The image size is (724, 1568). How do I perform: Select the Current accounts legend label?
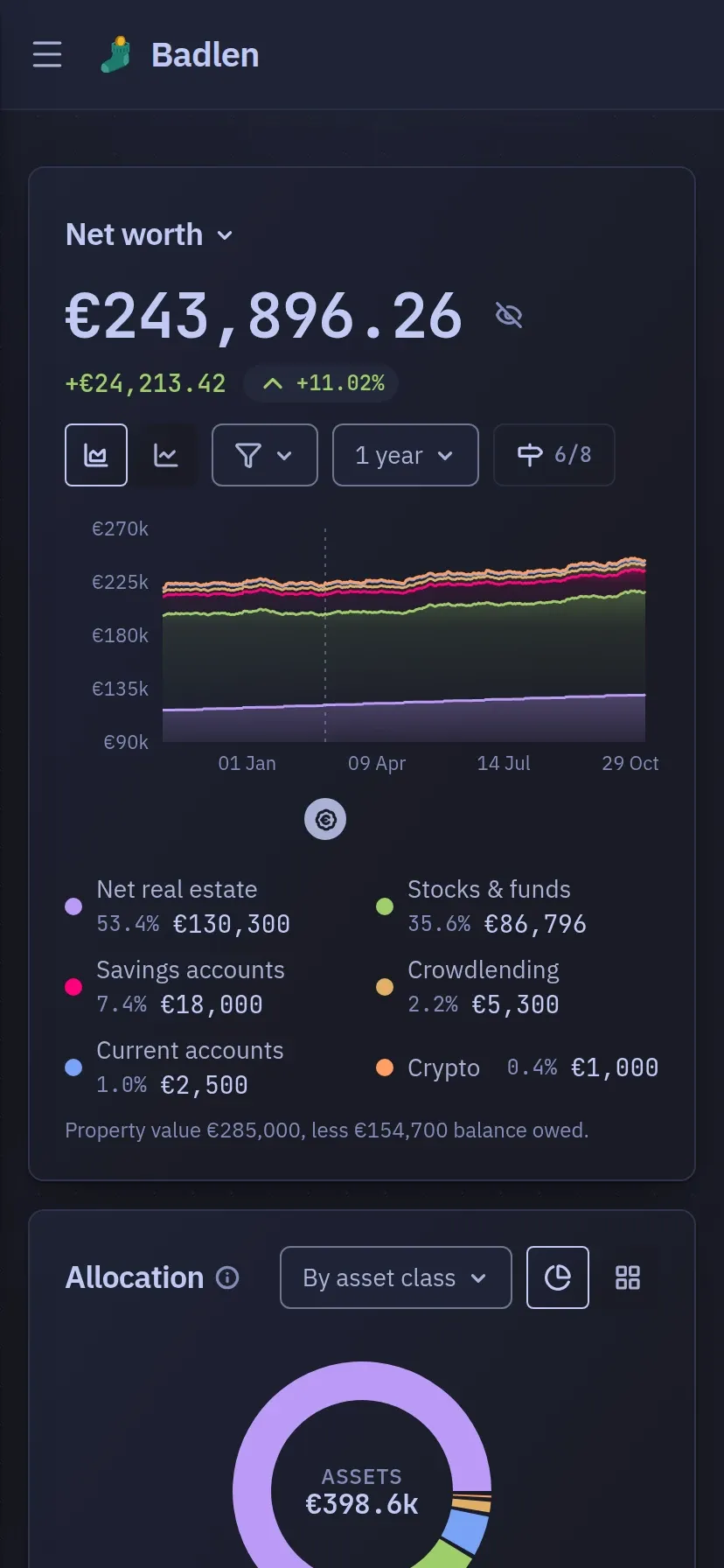[x=190, y=1050]
